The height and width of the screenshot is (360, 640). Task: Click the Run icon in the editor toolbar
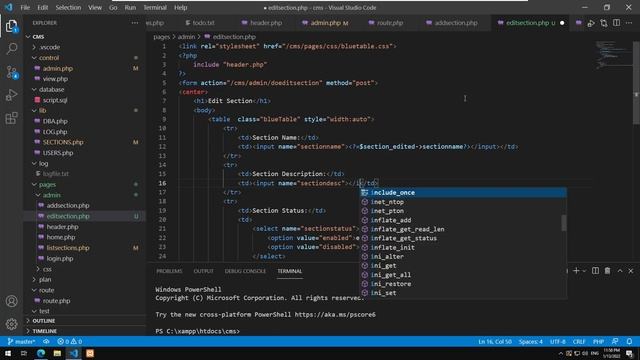pyautogui.click(x=591, y=23)
